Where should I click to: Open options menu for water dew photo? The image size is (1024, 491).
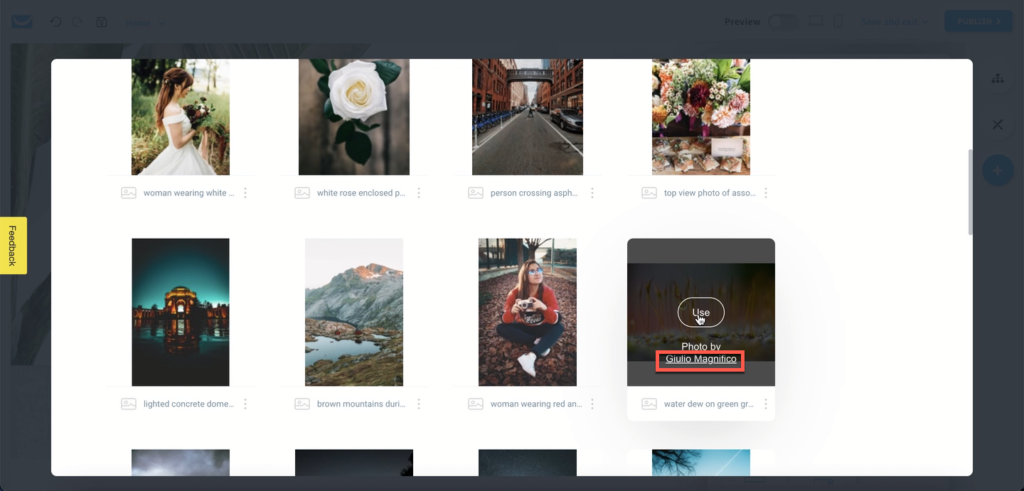765,404
